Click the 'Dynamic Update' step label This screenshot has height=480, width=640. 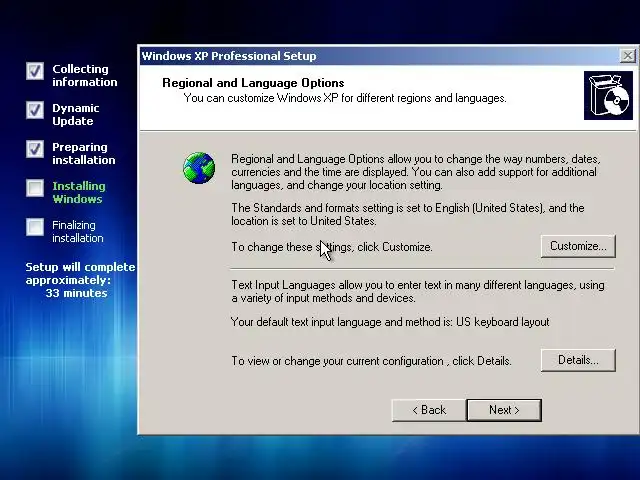[76, 115]
